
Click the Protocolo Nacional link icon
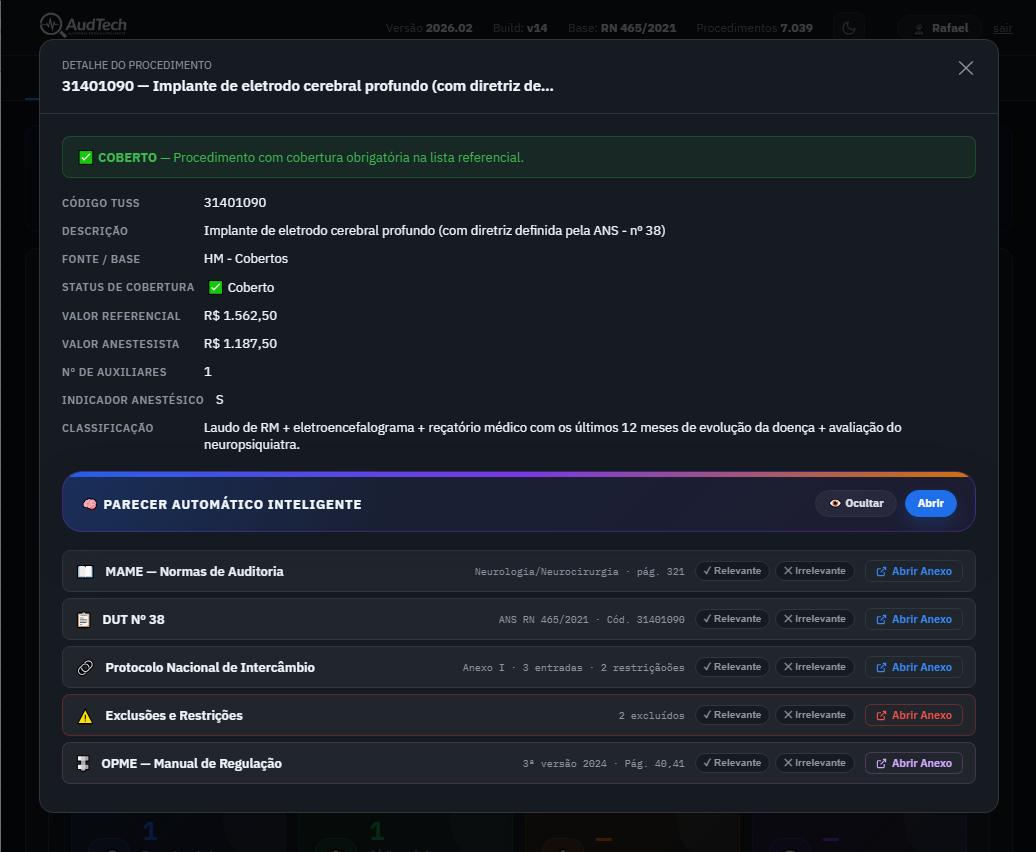click(x=85, y=668)
